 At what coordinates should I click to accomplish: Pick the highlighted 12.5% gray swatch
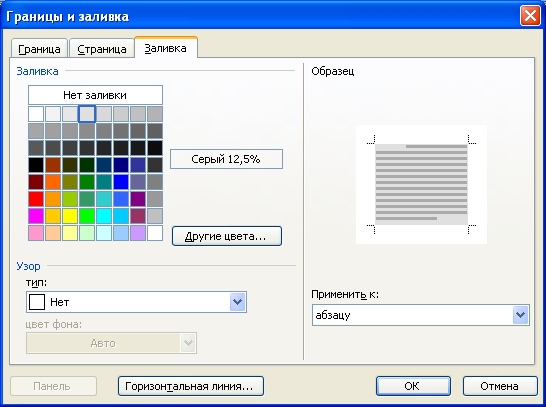click(87, 114)
